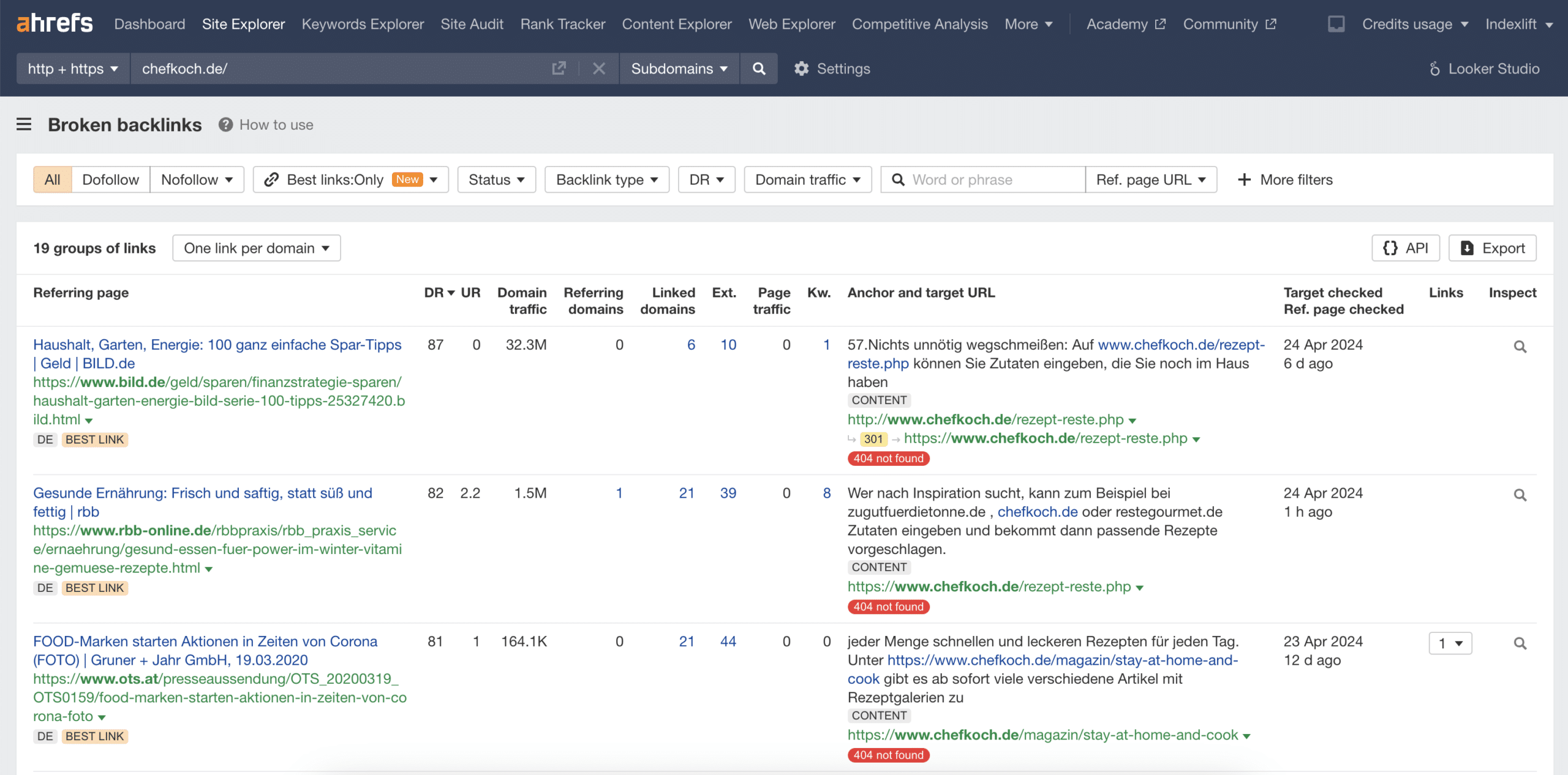Expand the More menu
Screen dimensions: 1568x775
[1028, 24]
